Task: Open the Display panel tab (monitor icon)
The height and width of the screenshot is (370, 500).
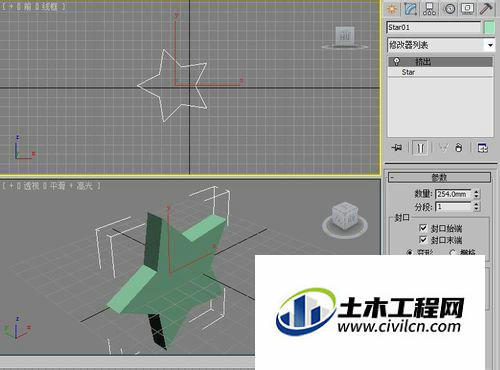Action: coord(468,9)
